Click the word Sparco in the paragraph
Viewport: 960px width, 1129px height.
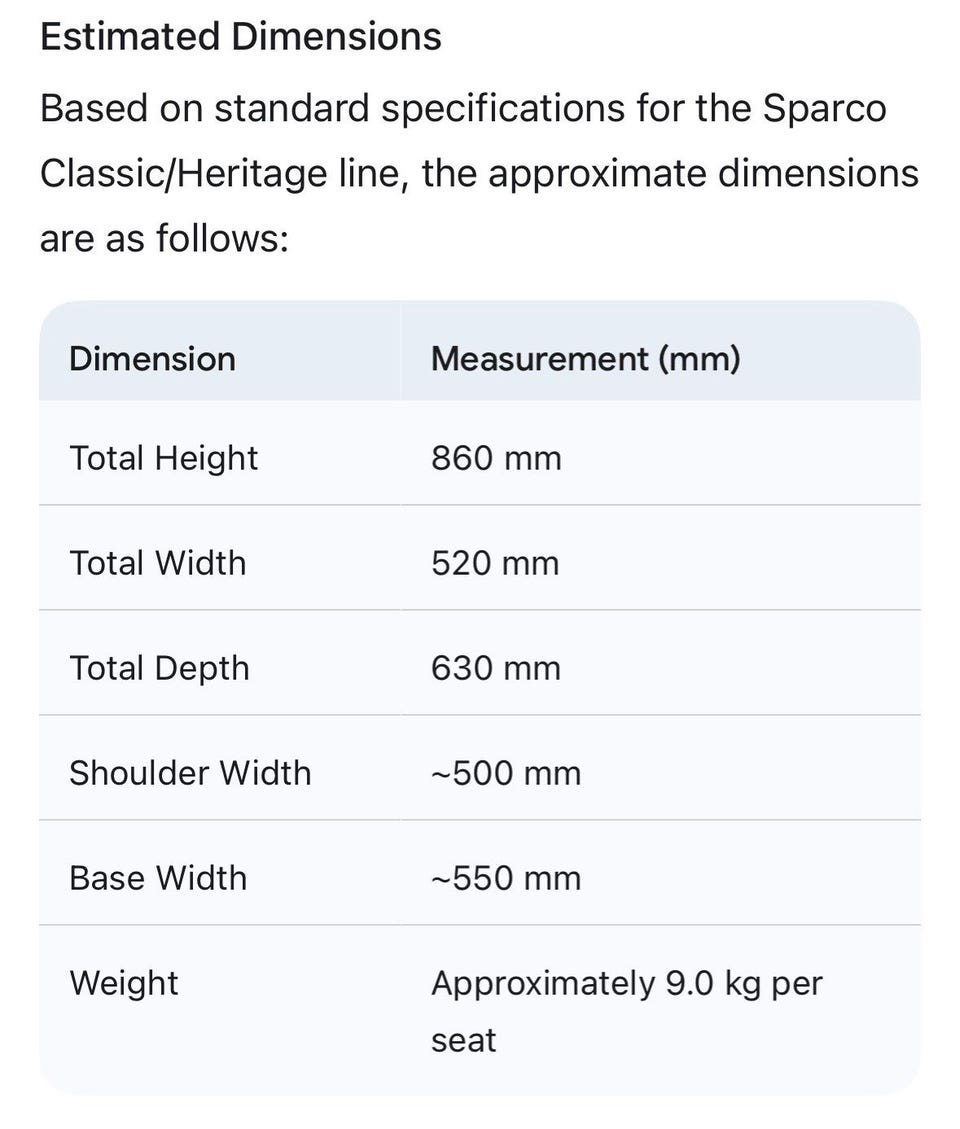pyautogui.click(x=825, y=109)
